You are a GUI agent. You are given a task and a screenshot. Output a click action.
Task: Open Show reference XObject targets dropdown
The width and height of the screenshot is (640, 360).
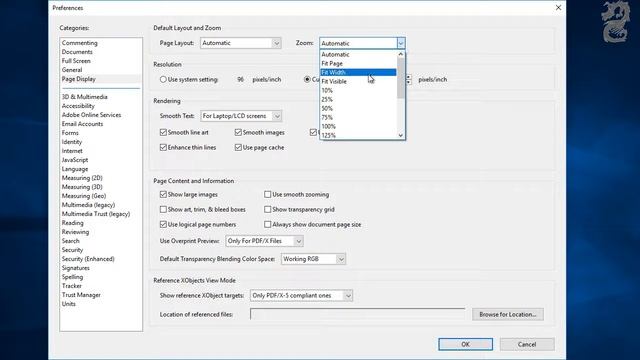click(x=301, y=295)
